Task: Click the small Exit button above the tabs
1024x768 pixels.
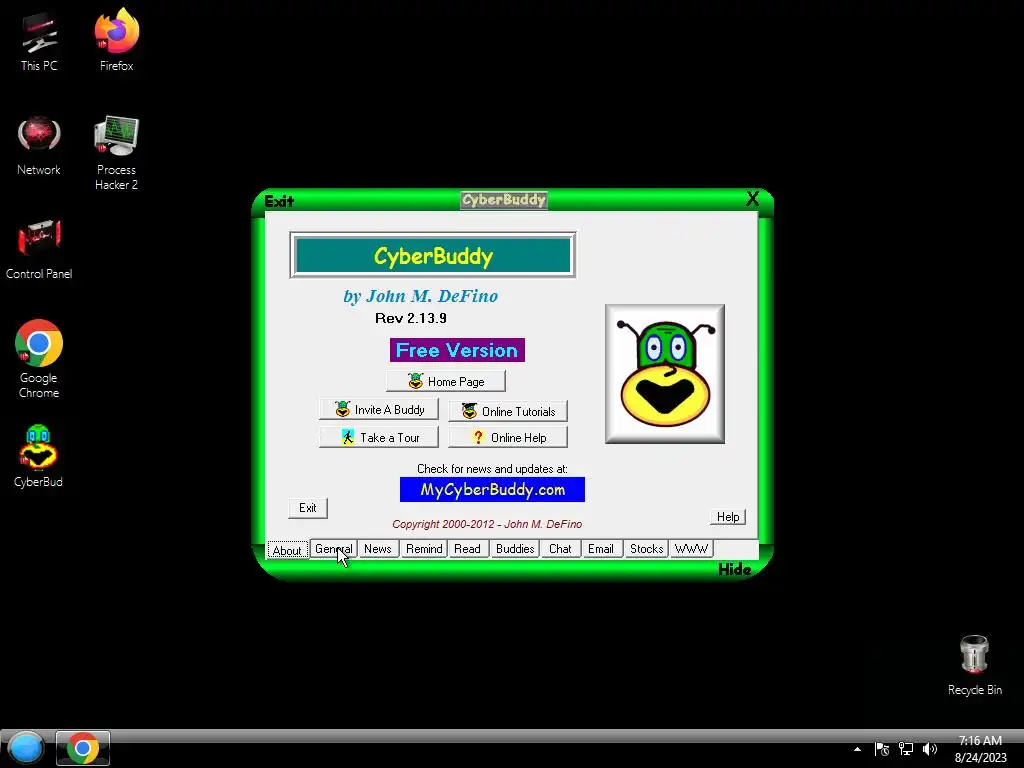Action: point(308,508)
